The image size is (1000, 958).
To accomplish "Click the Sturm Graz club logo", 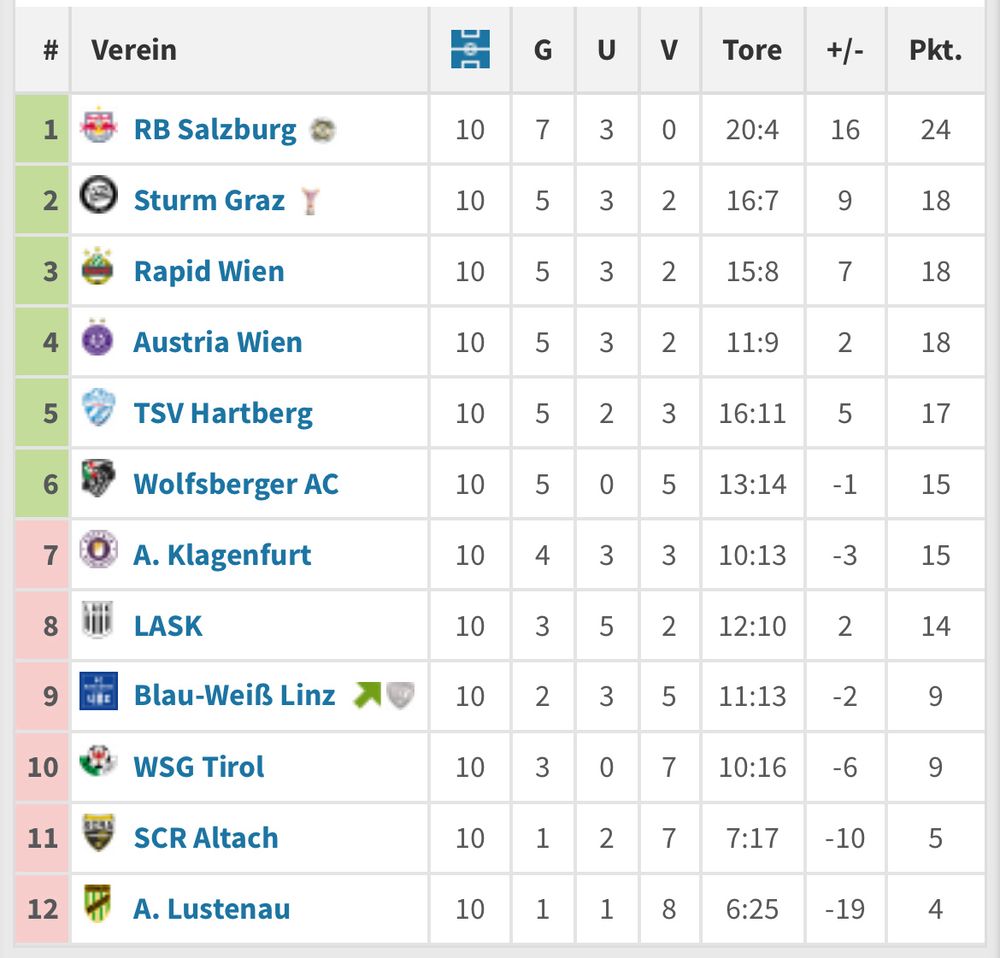I will pyautogui.click(x=98, y=195).
